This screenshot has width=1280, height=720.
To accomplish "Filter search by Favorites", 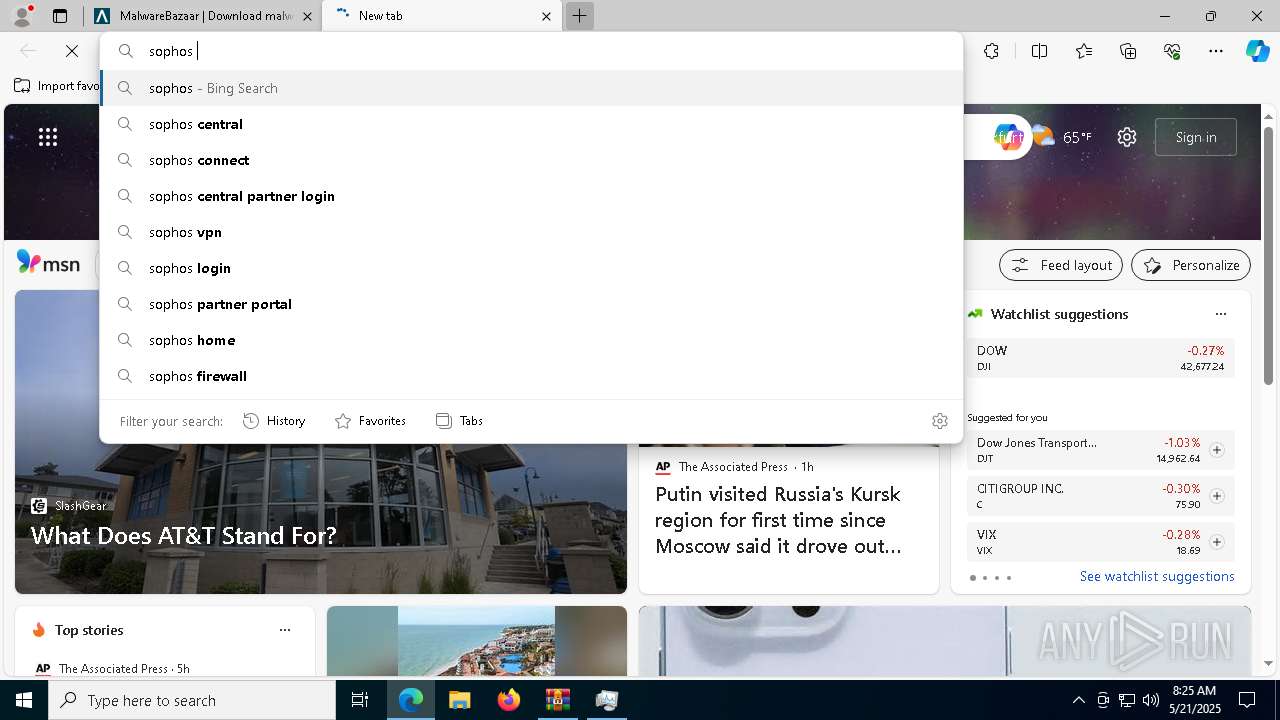I will pos(370,421).
